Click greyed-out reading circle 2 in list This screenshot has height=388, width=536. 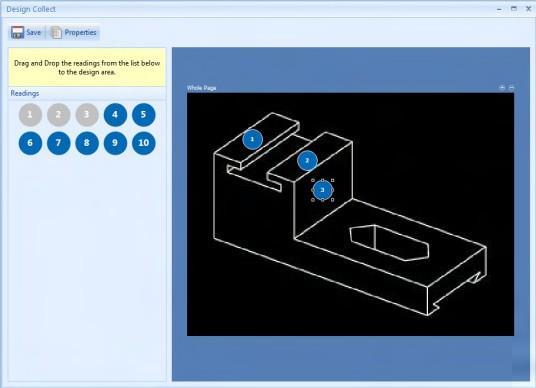coord(58,115)
